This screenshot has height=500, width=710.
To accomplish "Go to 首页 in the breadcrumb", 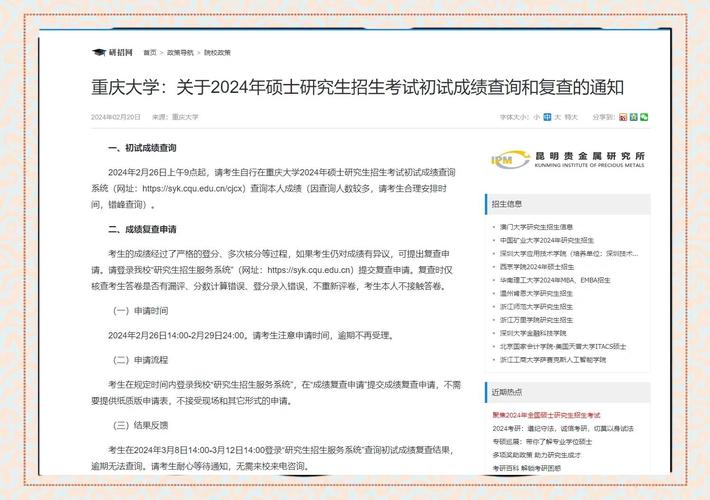I will [x=150, y=53].
